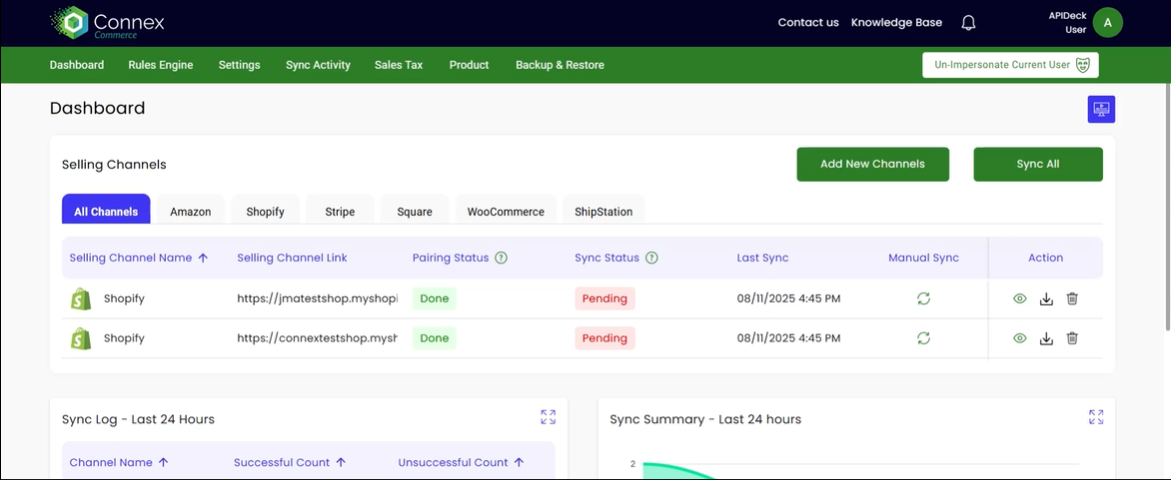Open the Sales Tax menu
1171x480 pixels.
coord(399,65)
